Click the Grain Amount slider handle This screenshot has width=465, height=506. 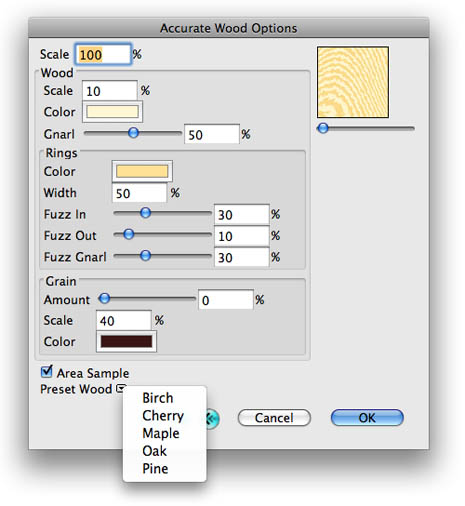pos(105,298)
